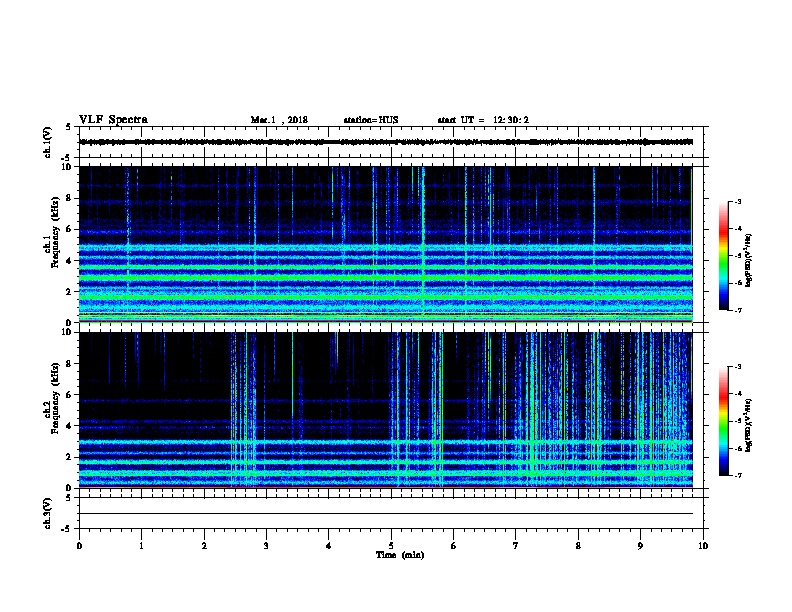Select the date text "Mar.1 , 2018"
Image resolution: width=792 pixels, height=612 pixels.
click(x=279, y=120)
